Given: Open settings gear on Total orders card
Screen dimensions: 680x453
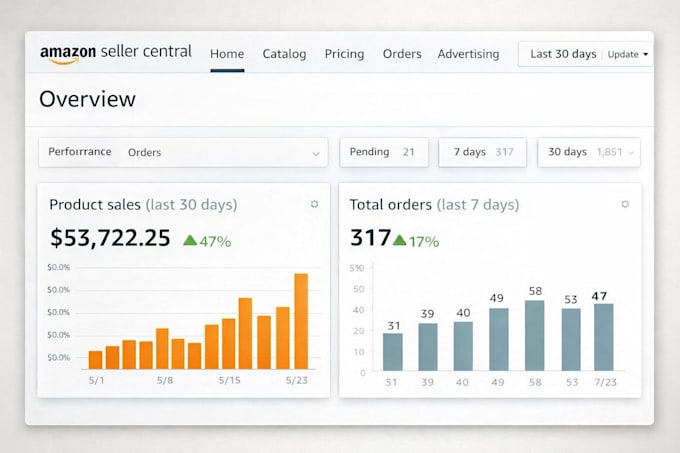Looking at the screenshot, I should [625, 204].
